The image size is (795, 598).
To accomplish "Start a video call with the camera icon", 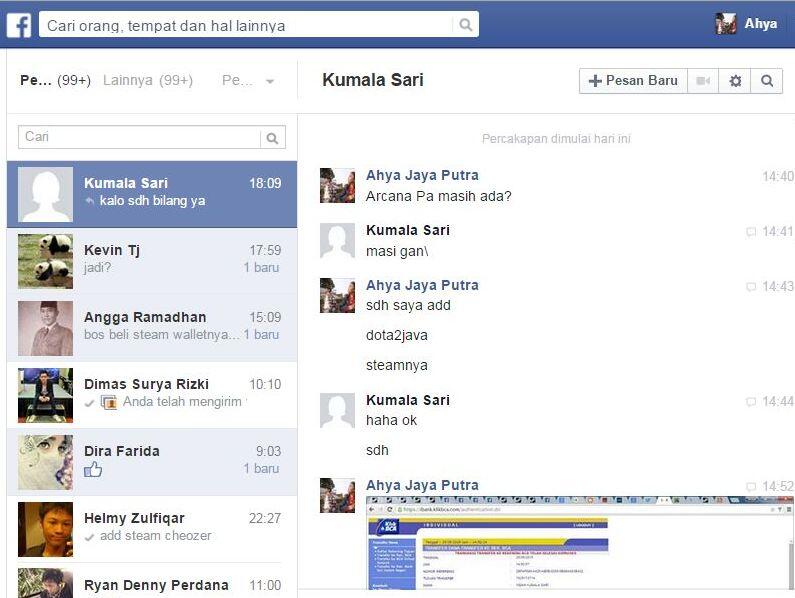I will click(703, 81).
